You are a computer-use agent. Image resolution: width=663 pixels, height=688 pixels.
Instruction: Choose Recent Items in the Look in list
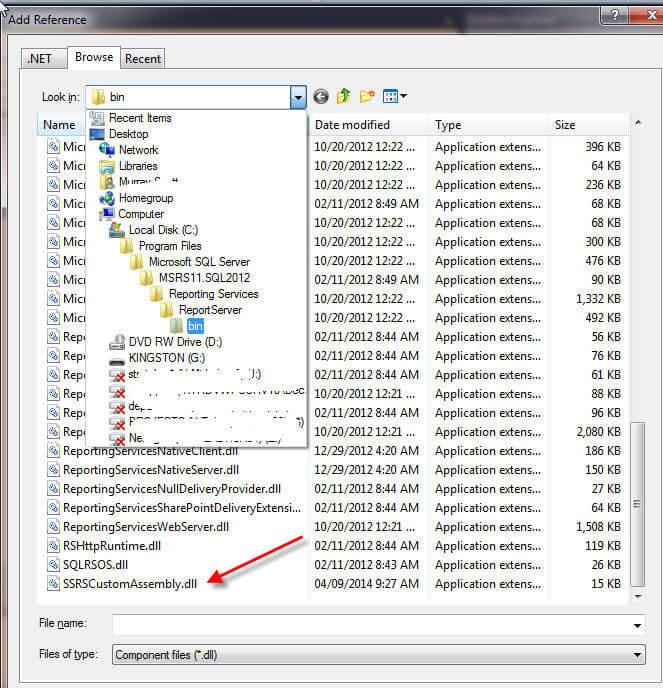pos(140,118)
